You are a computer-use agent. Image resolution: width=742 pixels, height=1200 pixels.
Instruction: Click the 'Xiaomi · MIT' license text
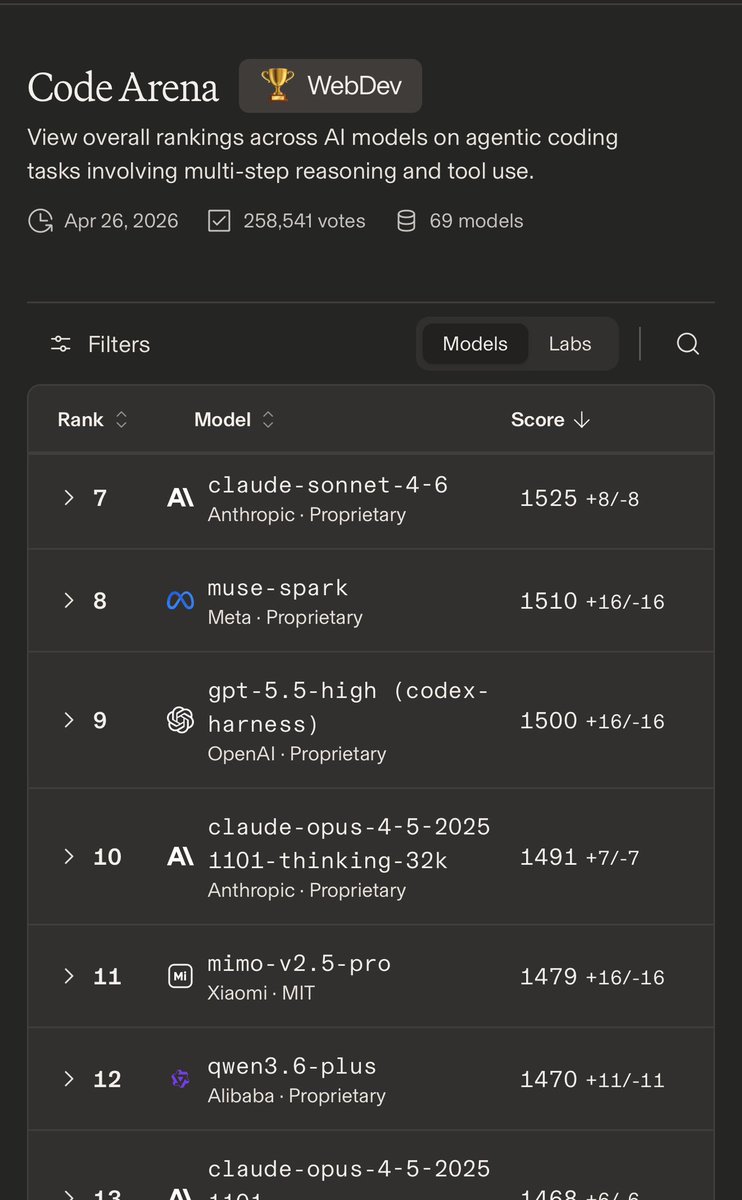[x=261, y=994]
